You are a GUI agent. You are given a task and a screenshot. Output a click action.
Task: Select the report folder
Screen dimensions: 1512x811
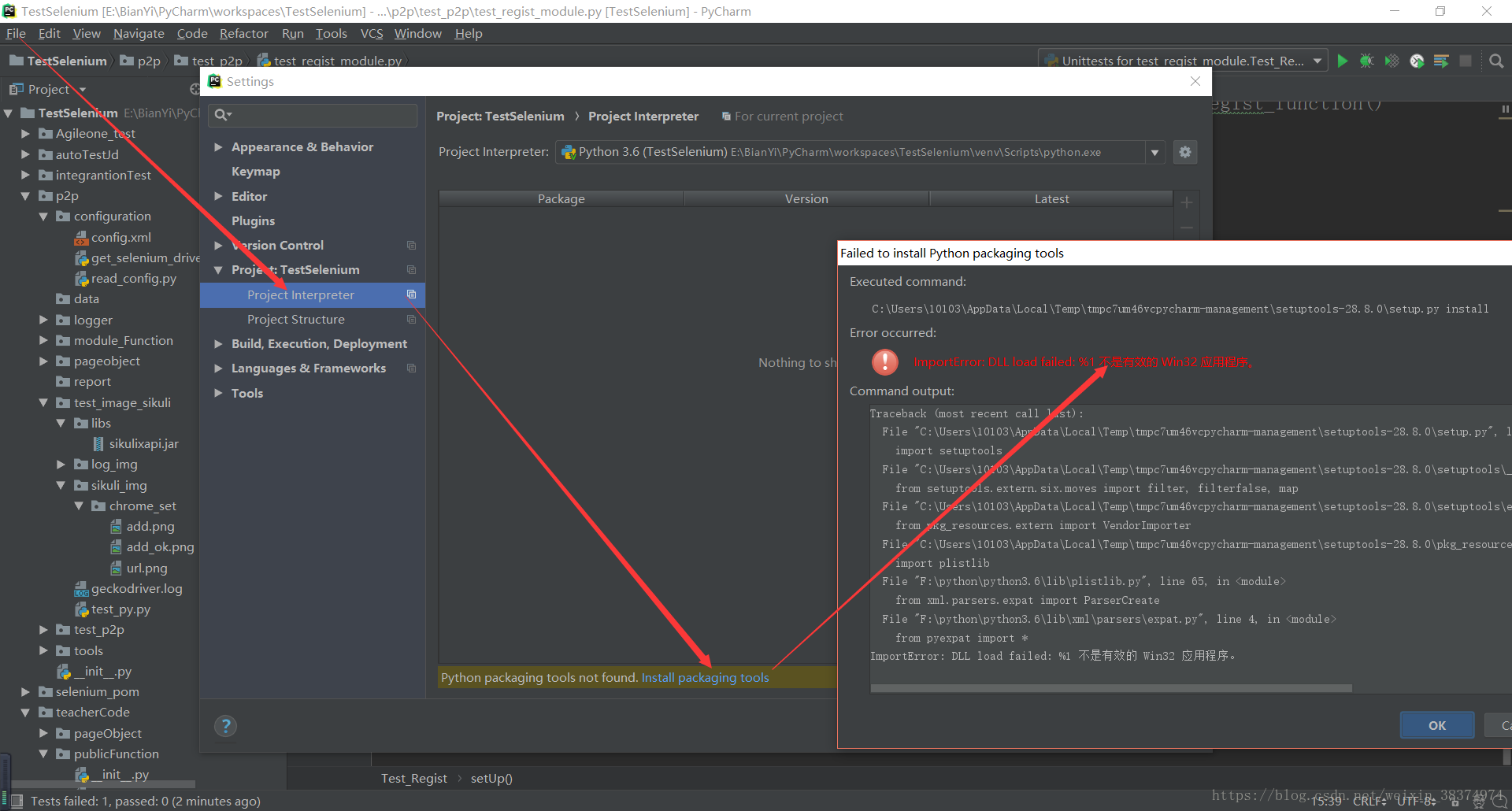click(92, 381)
